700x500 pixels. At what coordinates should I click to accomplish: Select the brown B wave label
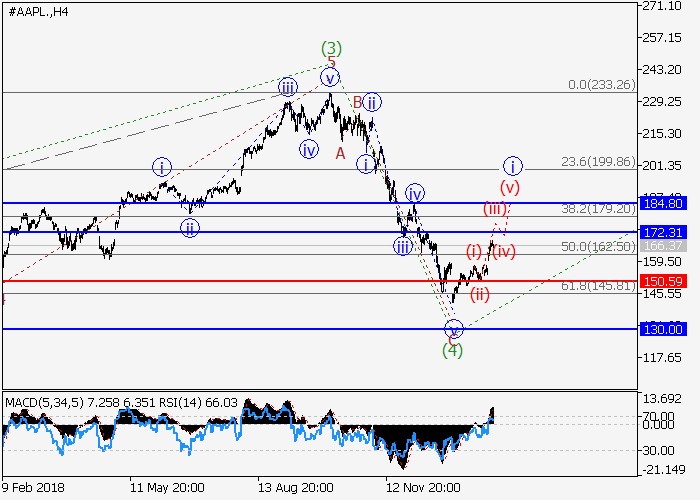(357, 102)
